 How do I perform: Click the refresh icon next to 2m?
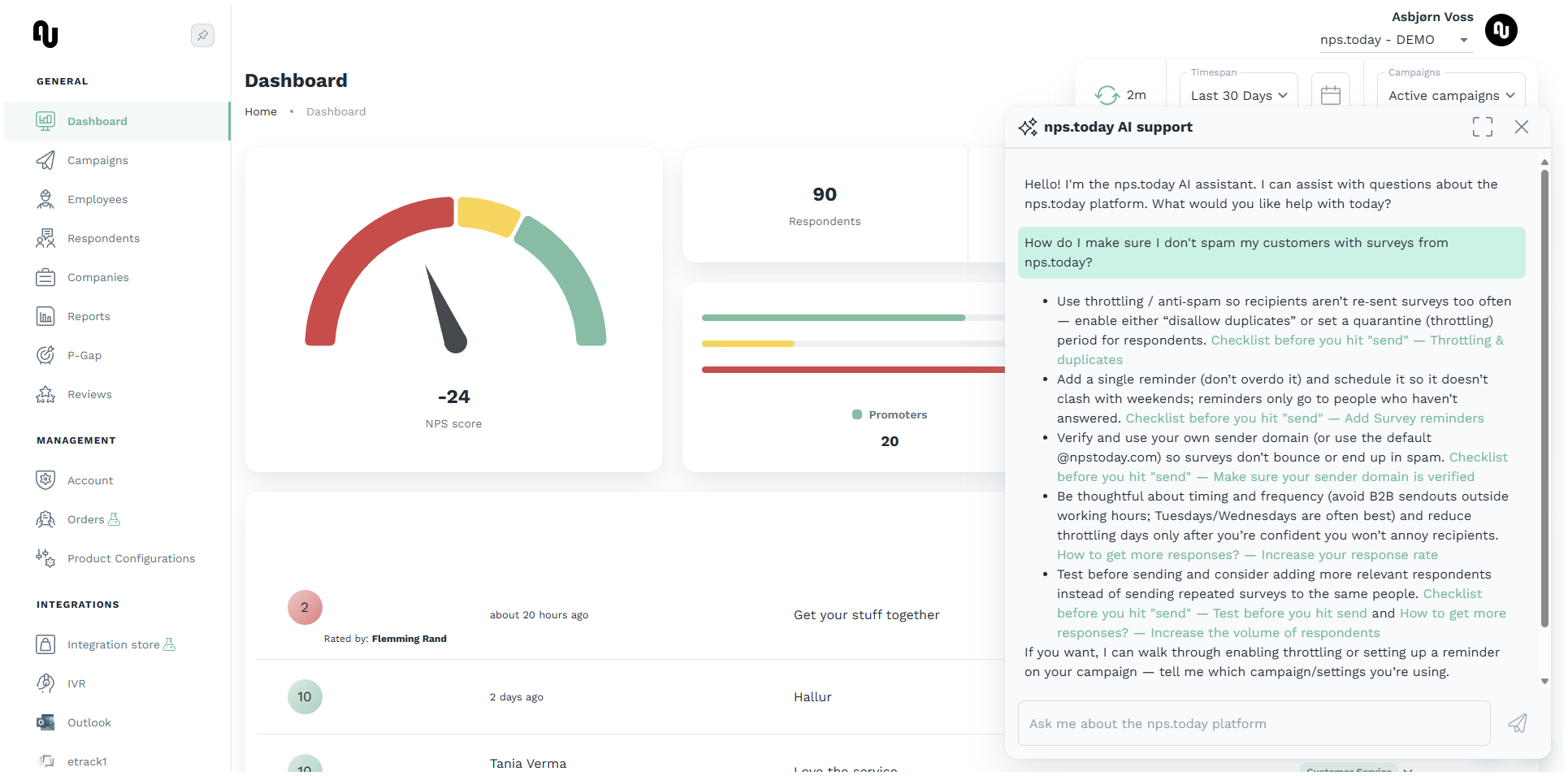[1107, 95]
